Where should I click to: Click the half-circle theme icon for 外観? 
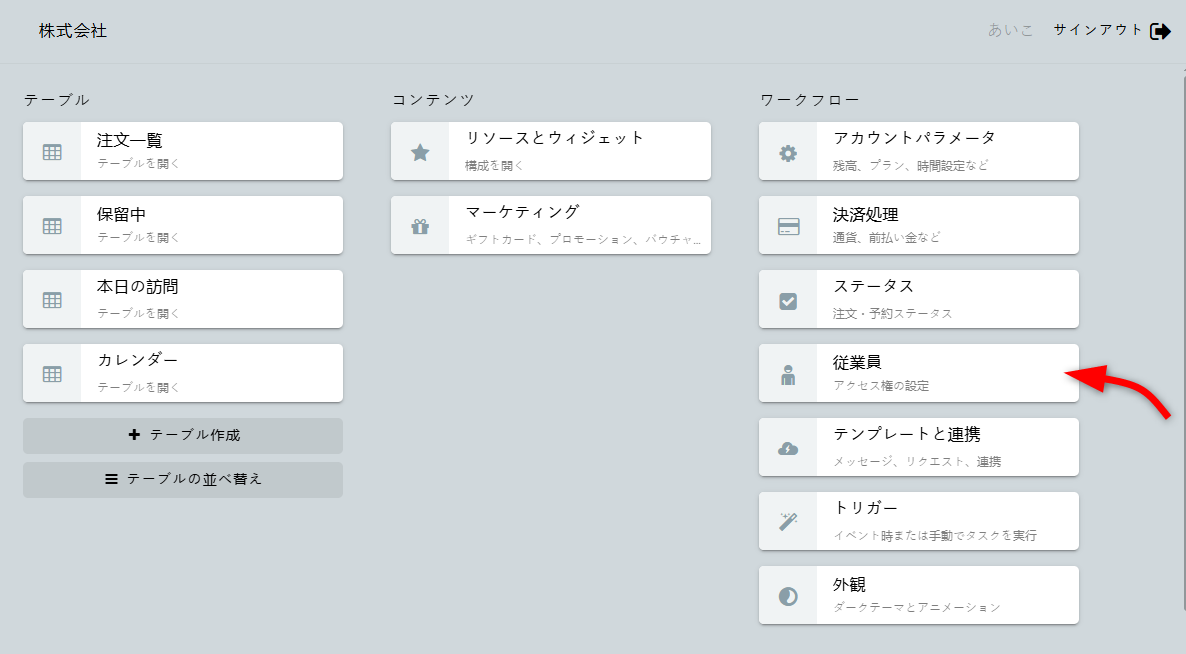click(788, 596)
